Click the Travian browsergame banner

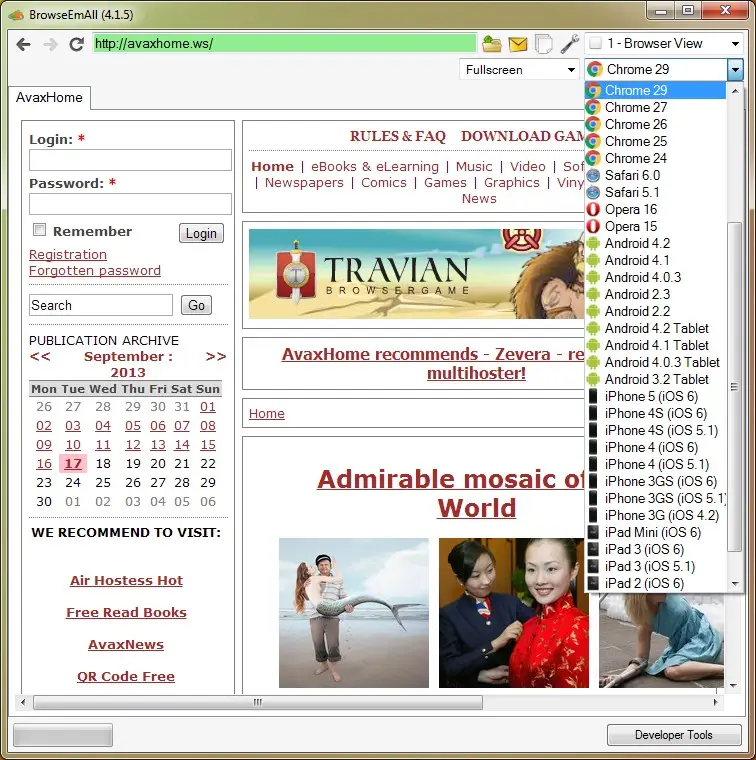pos(416,274)
